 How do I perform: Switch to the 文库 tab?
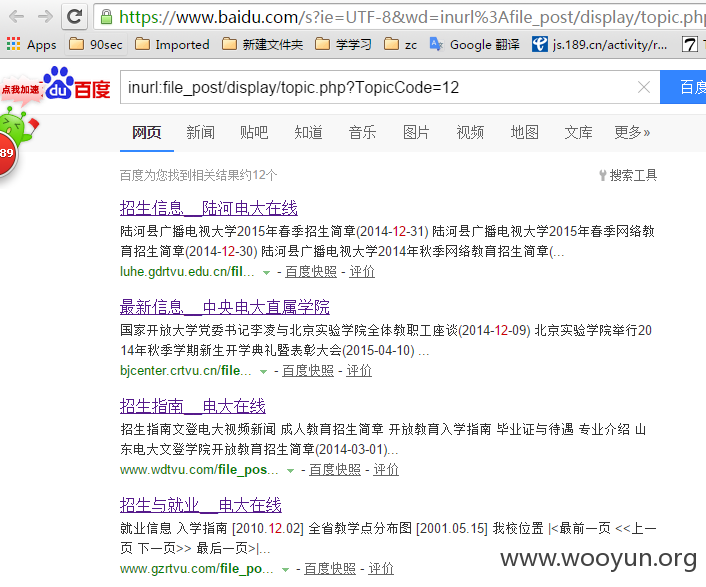[x=579, y=132]
